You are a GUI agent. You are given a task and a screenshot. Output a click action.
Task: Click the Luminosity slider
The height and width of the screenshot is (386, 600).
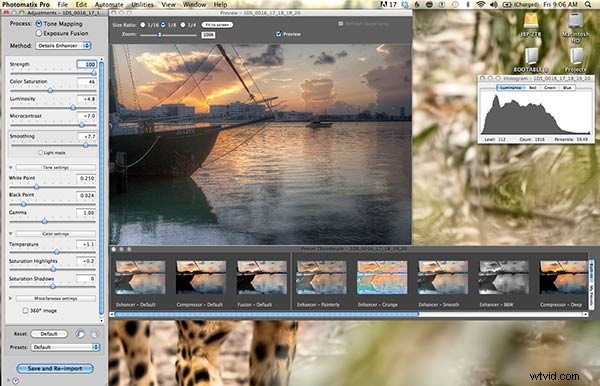(x=53, y=108)
